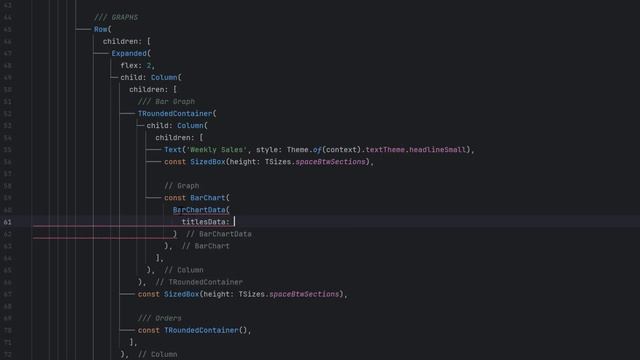The image size is (640, 360).
Task: Click the 'Weekly Sales' string literal
Action: (216, 150)
